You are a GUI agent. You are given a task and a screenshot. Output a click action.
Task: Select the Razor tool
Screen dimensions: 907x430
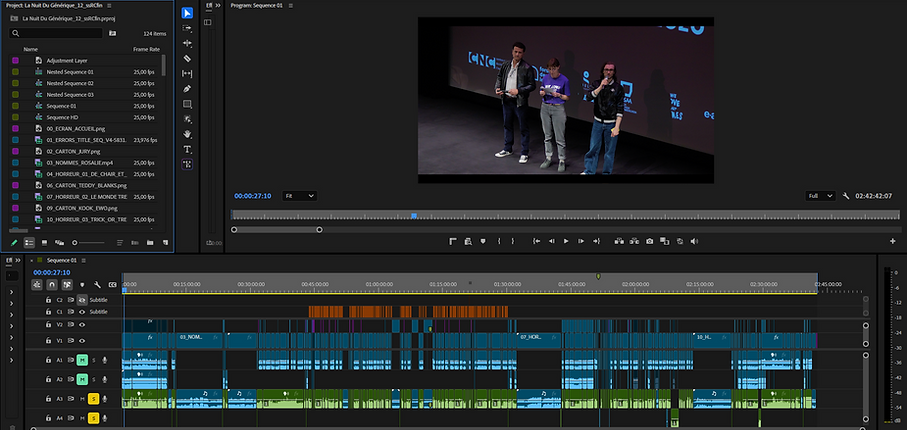(187, 58)
